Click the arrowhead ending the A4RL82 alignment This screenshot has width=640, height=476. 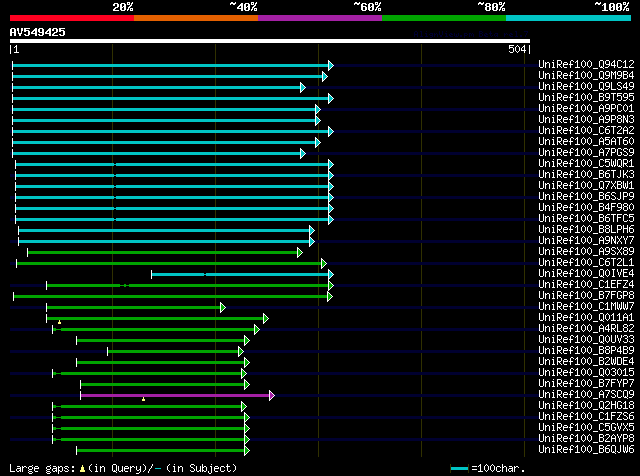click(x=257, y=329)
